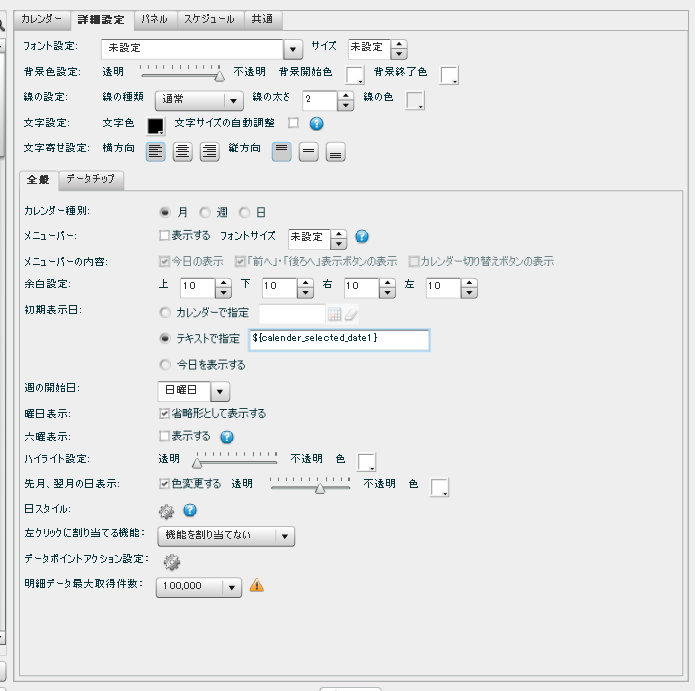This screenshot has width=695, height=691.
Task: Pick 背景終了色 color swatch
Action: pos(449,75)
